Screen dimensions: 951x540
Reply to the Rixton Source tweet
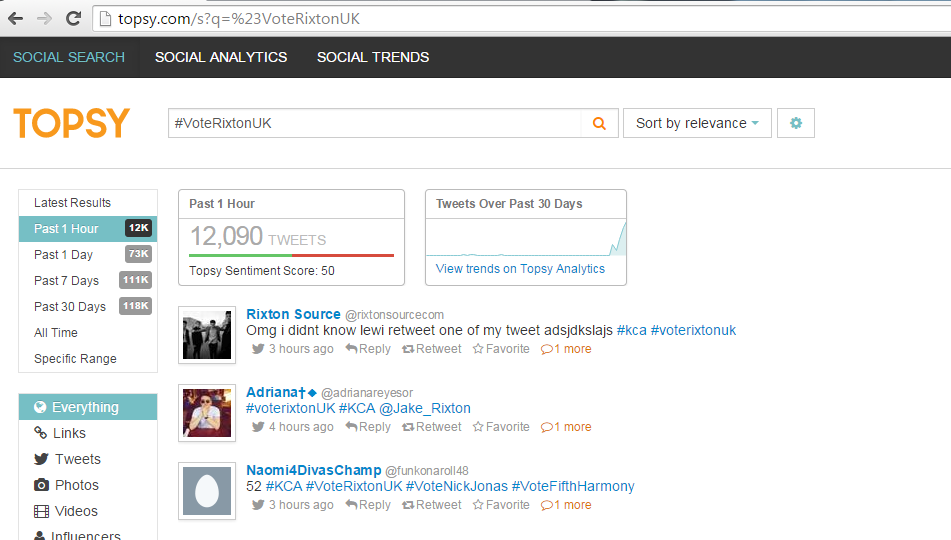368,349
